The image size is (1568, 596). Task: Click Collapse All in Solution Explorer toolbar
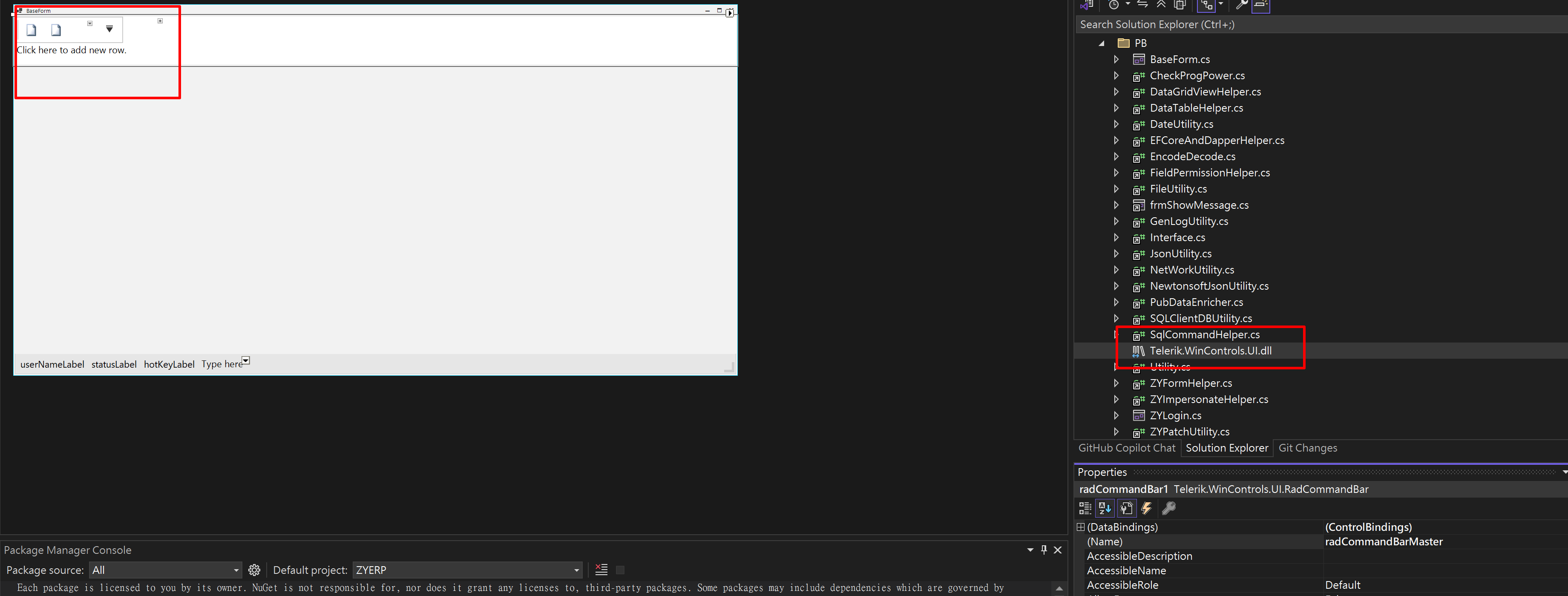1161,5
